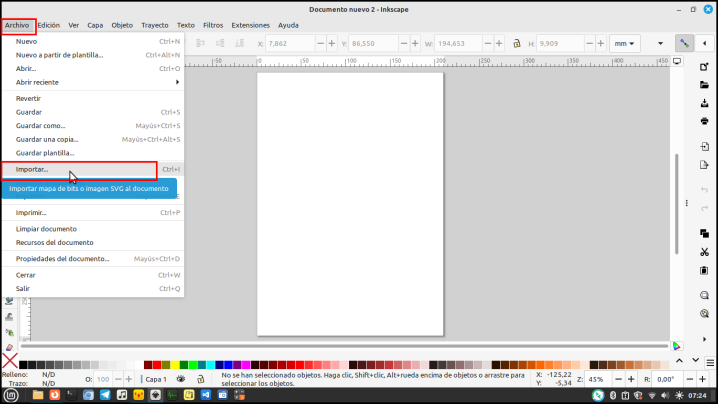The image size is (718, 404).
Task: Click the zoom drawing magnifier icon
Action: pyautogui.click(x=704, y=314)
